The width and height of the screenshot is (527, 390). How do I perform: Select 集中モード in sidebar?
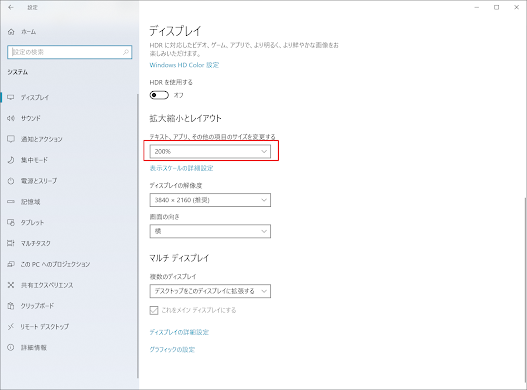[34, 160]
